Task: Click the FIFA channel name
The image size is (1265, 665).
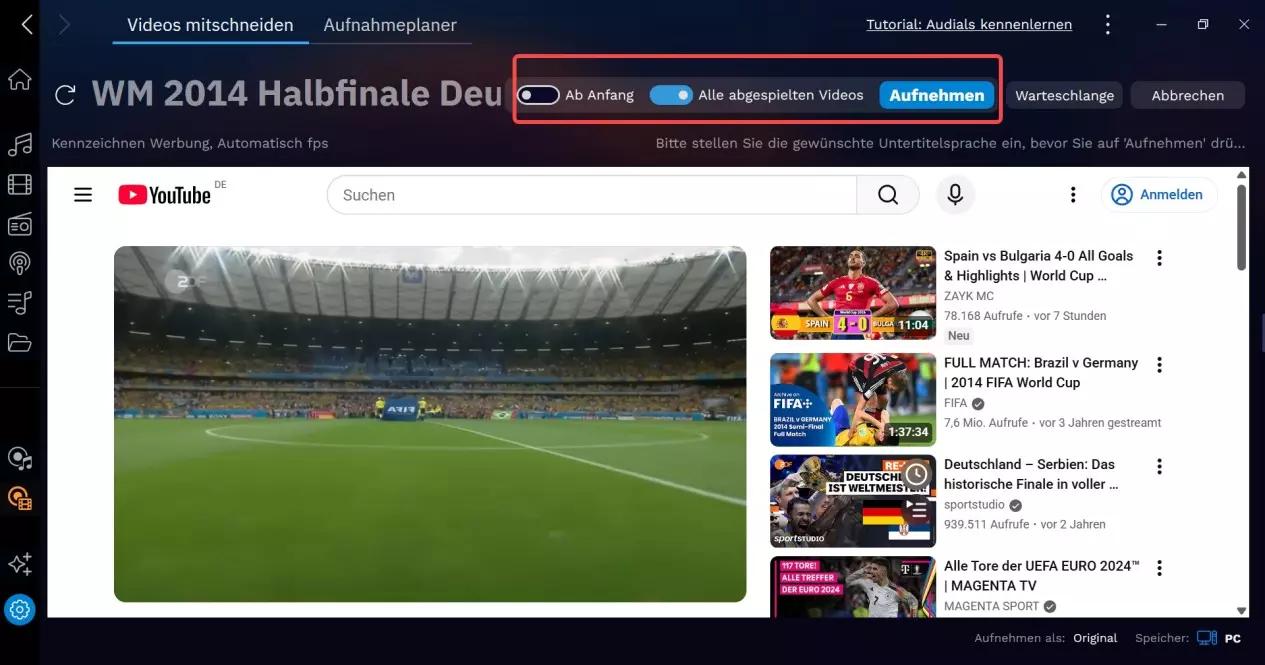Action: click(x=956, y=403)
